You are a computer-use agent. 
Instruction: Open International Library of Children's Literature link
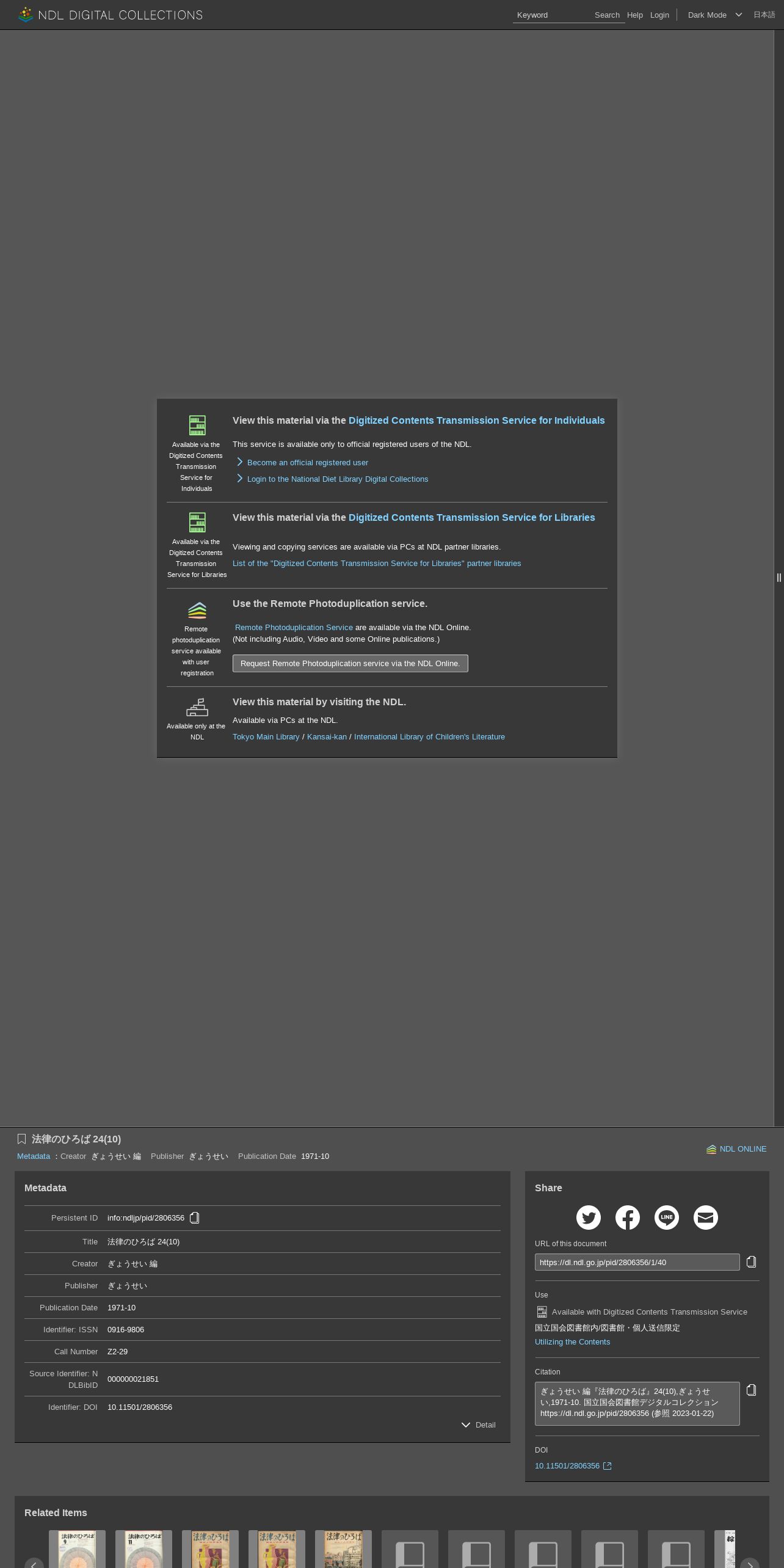click(429, 737)
